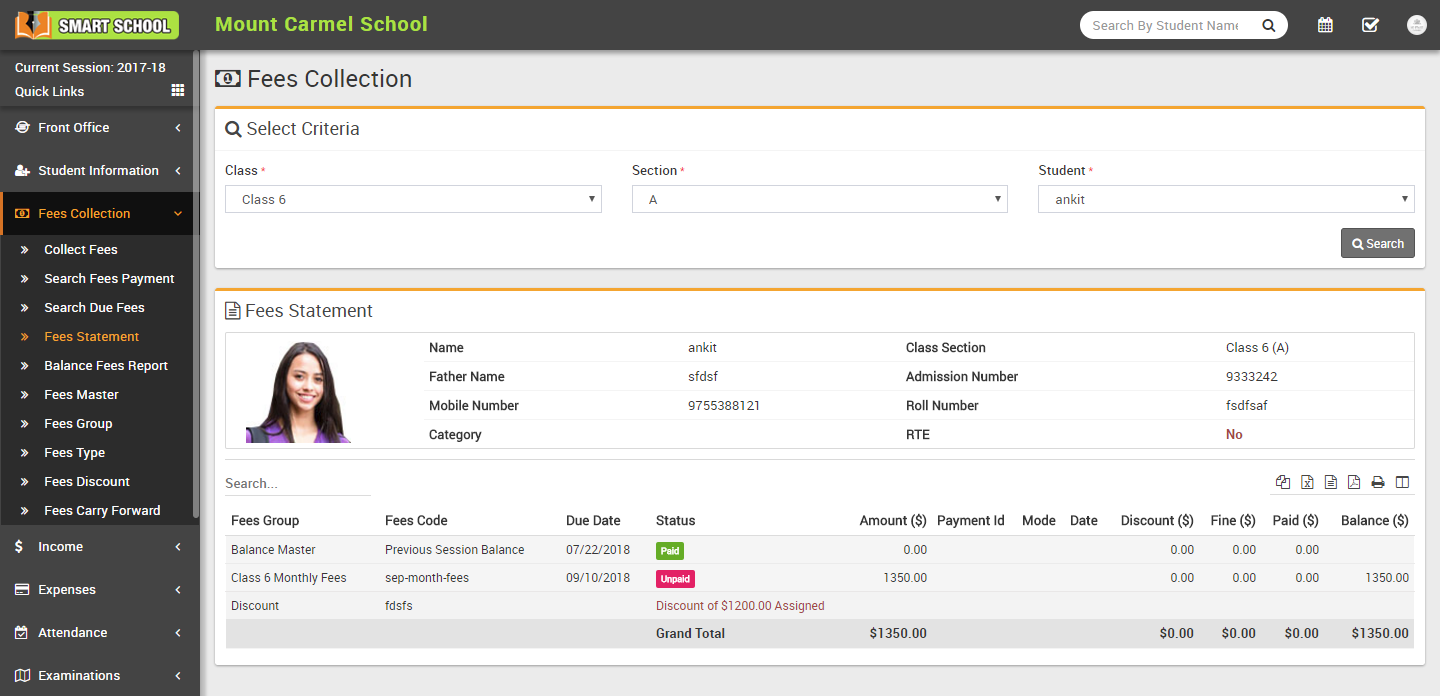Screen dimensions: 1440x696
Task: Open the task checklist icon in header
Action: [1370, 25]
